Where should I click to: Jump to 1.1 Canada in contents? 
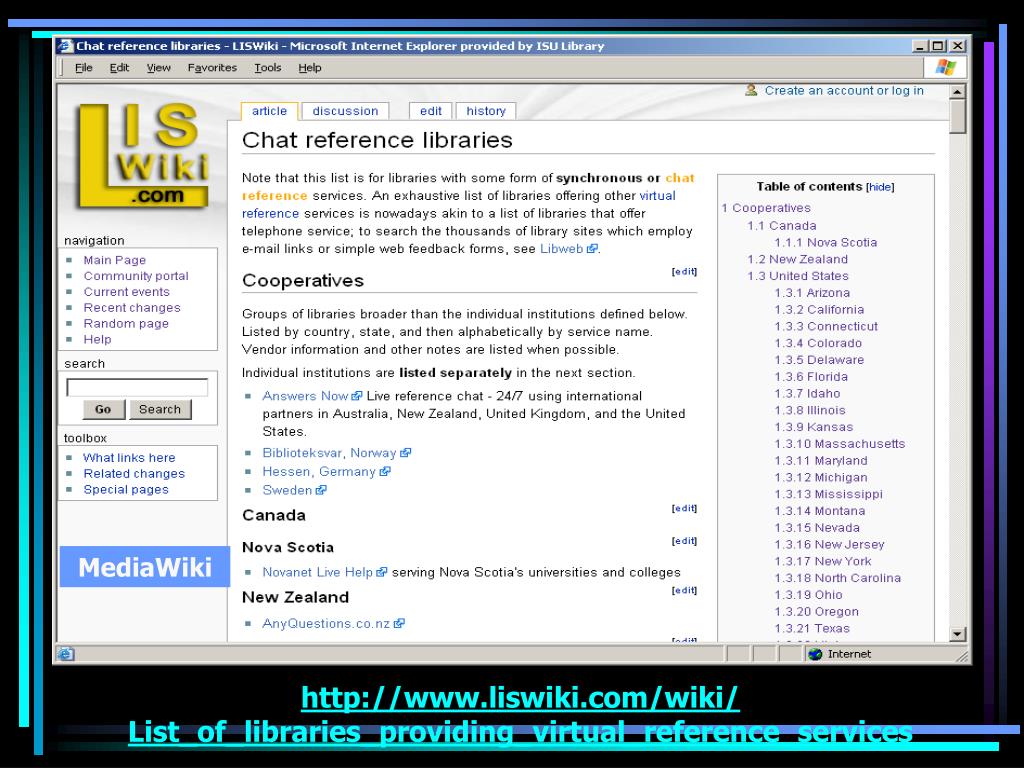coord(782,226)
